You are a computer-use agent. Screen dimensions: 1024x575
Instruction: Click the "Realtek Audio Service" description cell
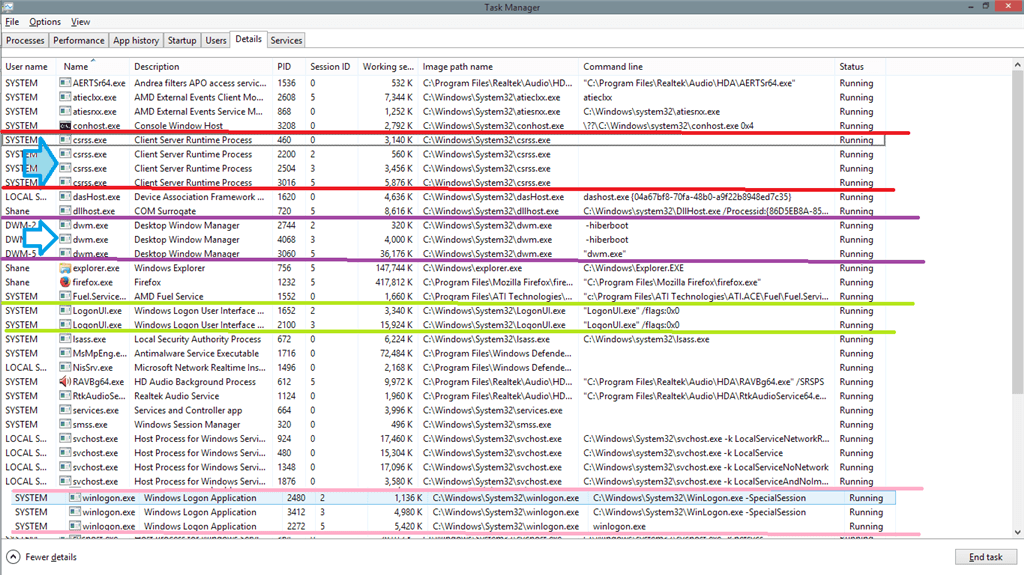pyautogui.click(x=177, y=396)
